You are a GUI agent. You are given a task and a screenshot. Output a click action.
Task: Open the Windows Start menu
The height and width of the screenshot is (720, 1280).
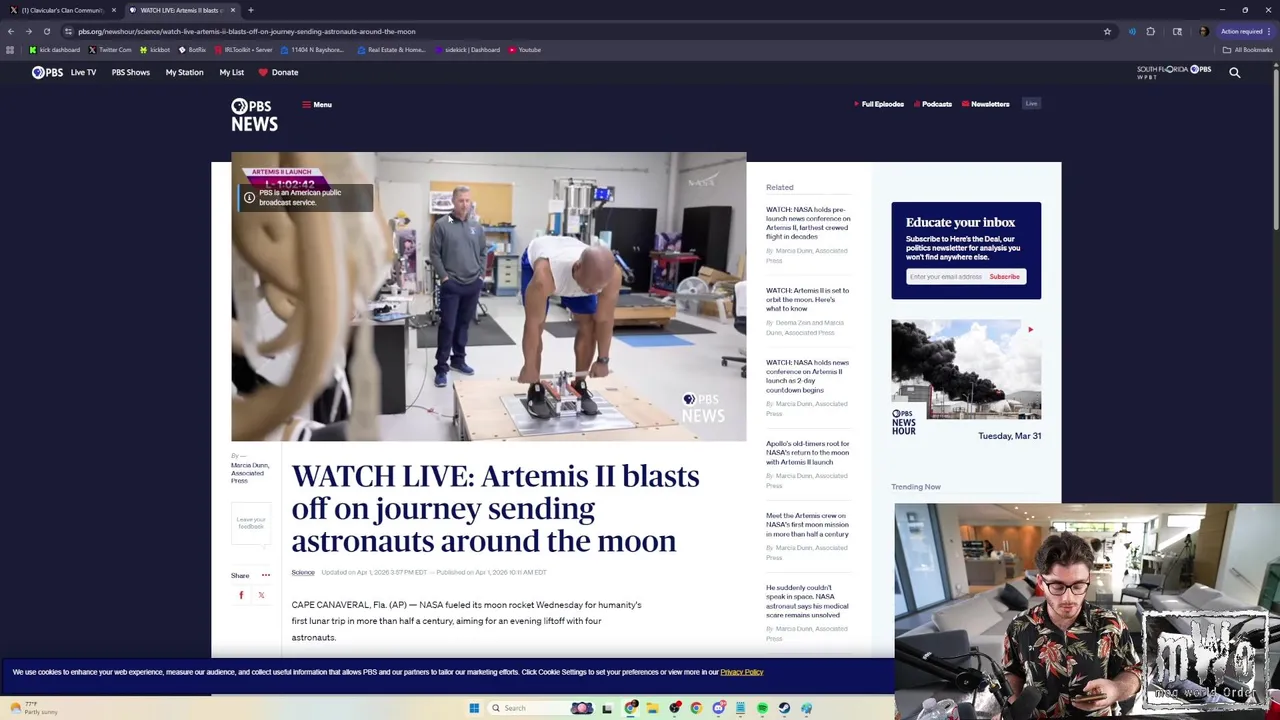[474, 708]
